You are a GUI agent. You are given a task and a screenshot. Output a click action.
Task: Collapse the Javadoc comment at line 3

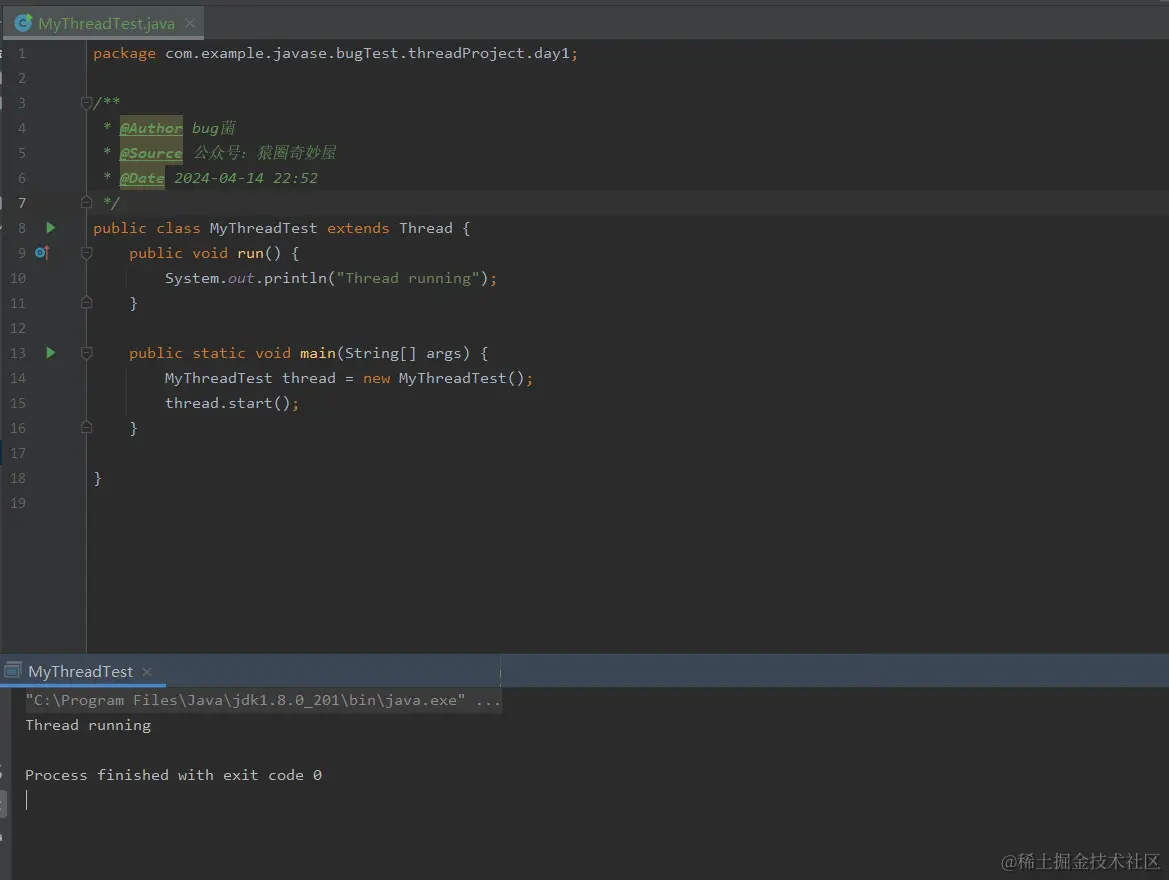point(86,103)
